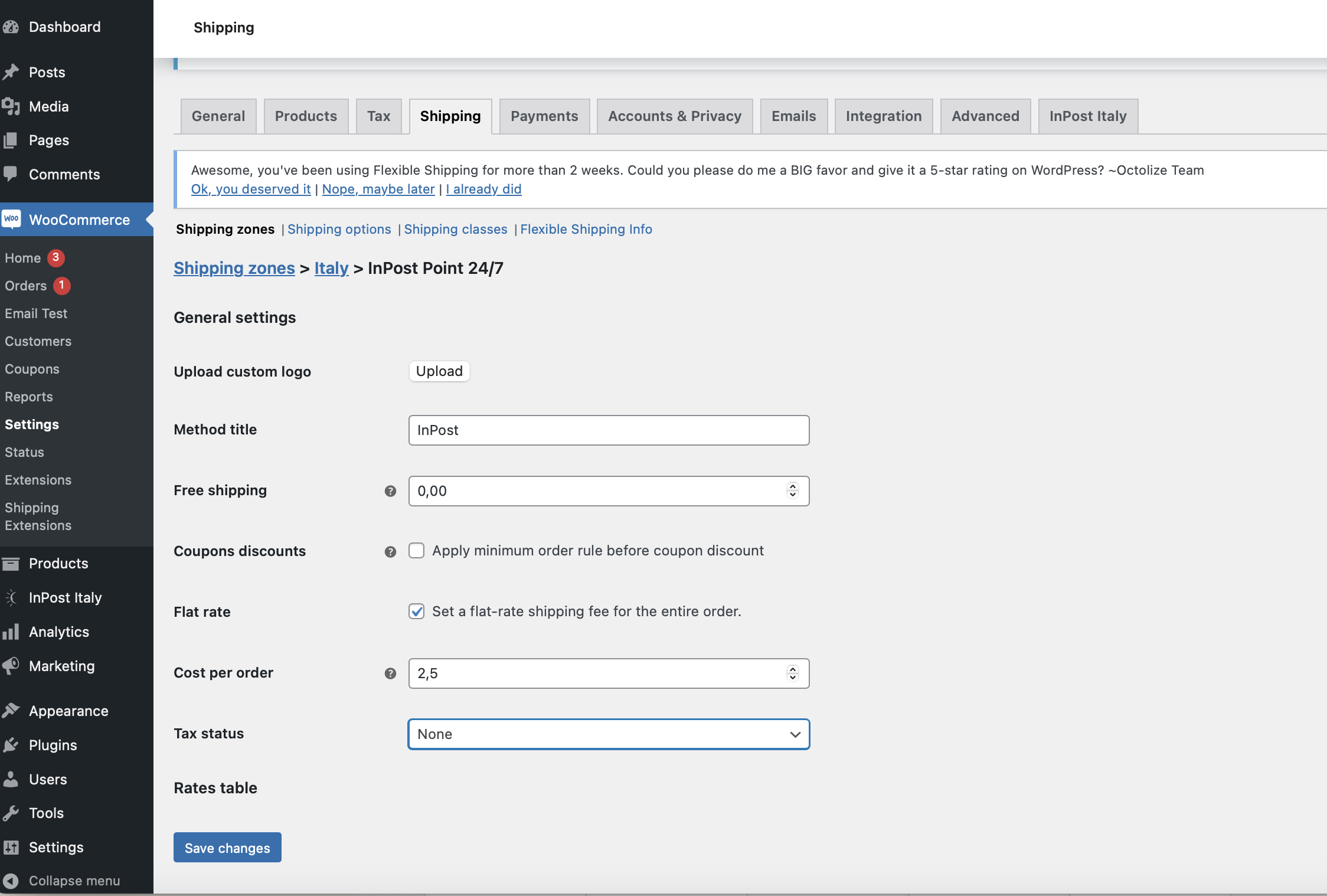Open the Tax tab
The image size is (1327, 896).
tap(379, 116)
